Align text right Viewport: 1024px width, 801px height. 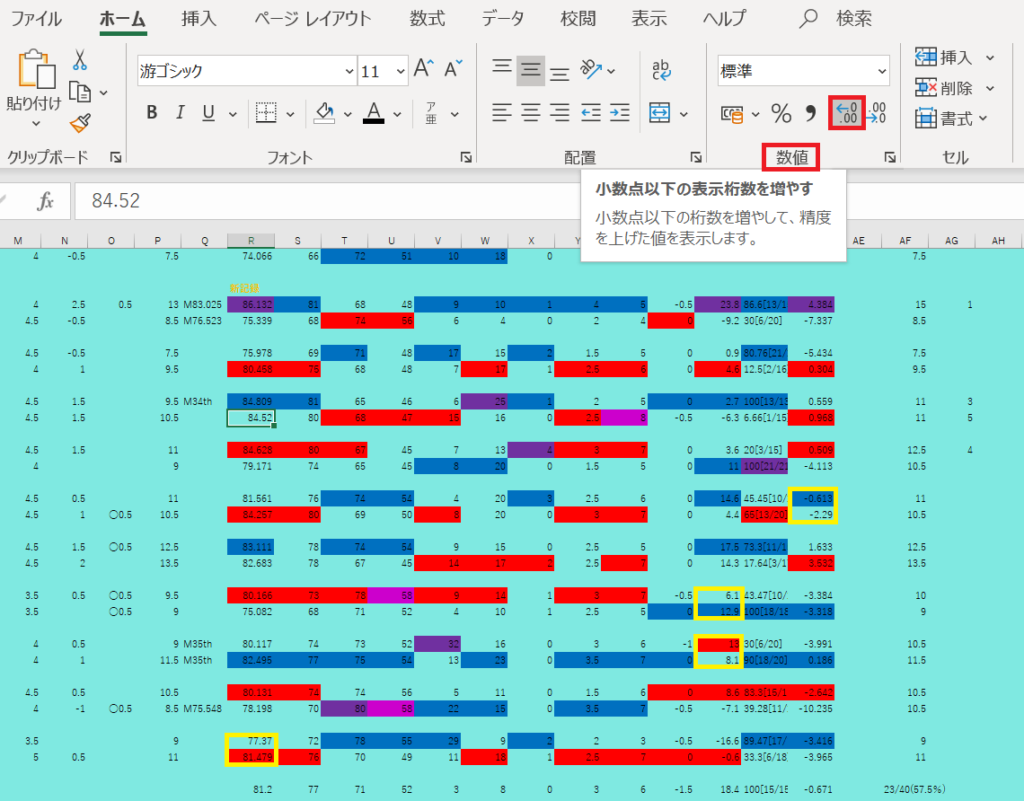click(559, 113)
